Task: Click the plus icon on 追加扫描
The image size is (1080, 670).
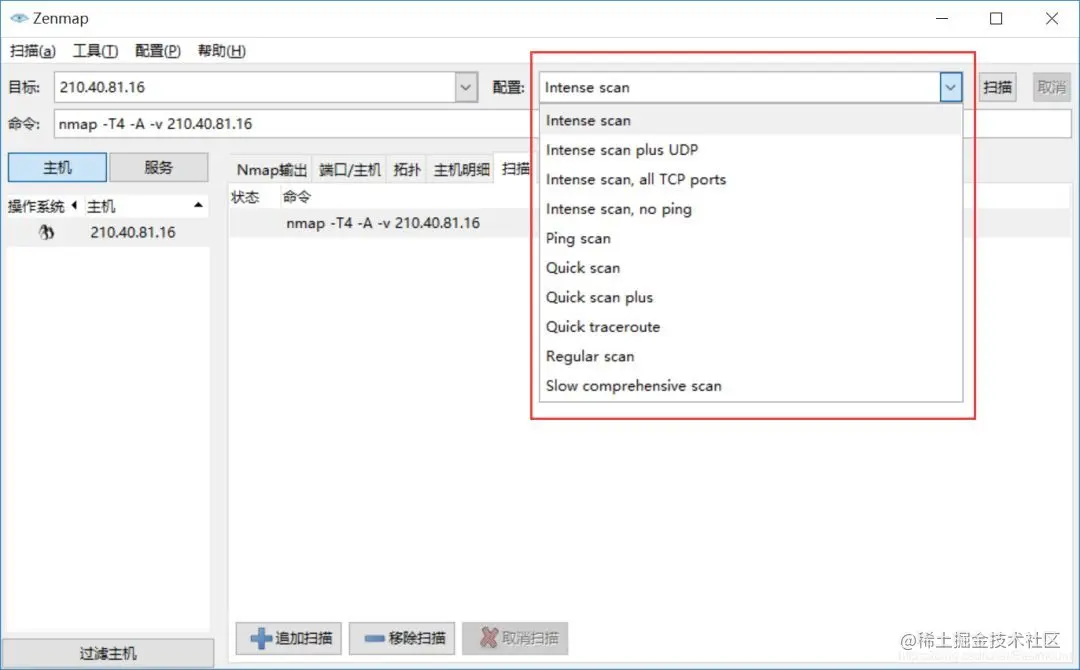Action: tap(260, 638)
